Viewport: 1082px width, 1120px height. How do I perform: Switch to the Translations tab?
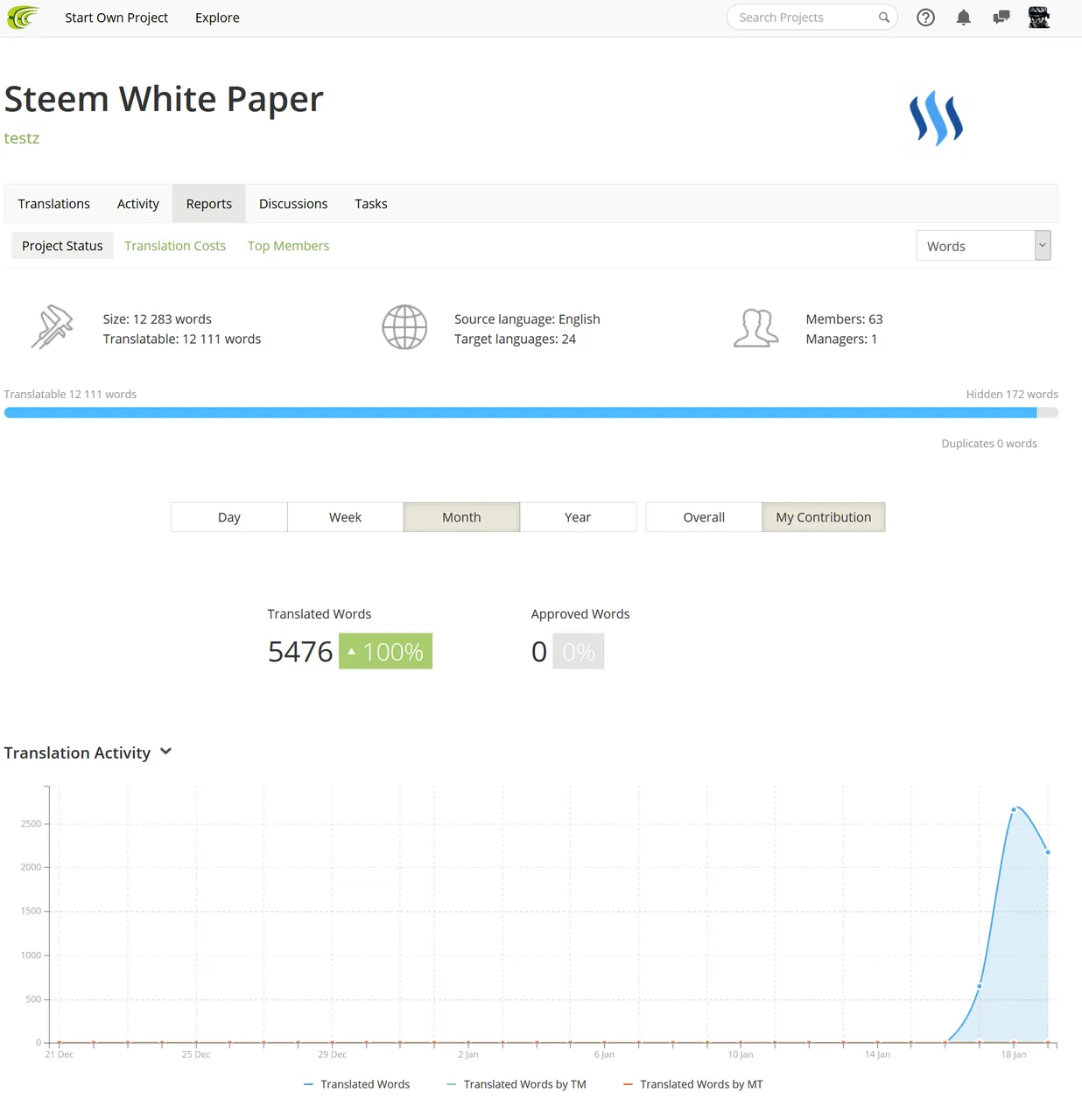coord(54,204)
